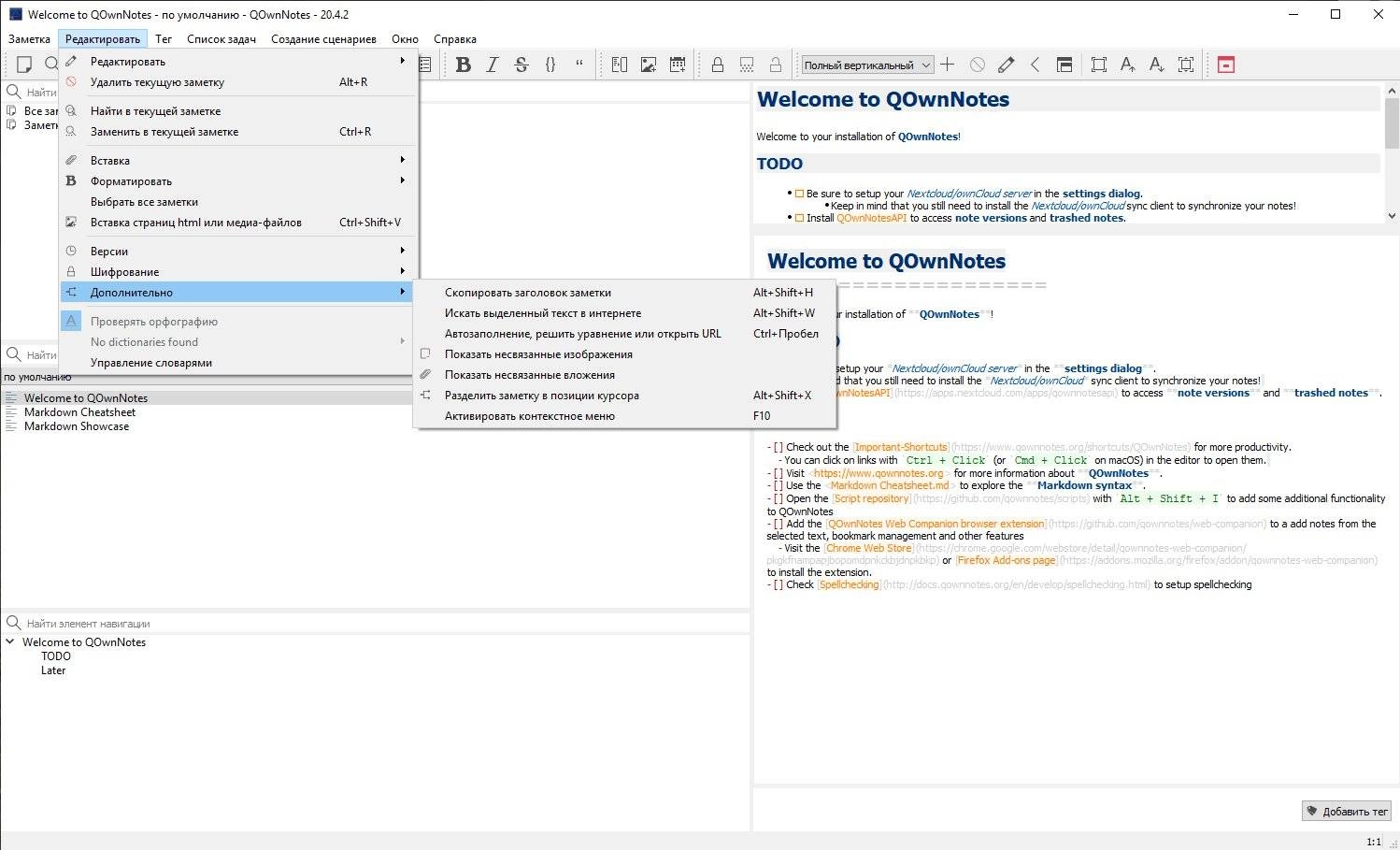This screenshot has width=1400, height=850.
Task: Expand the Вставка submenu
Action: [237, 161]
